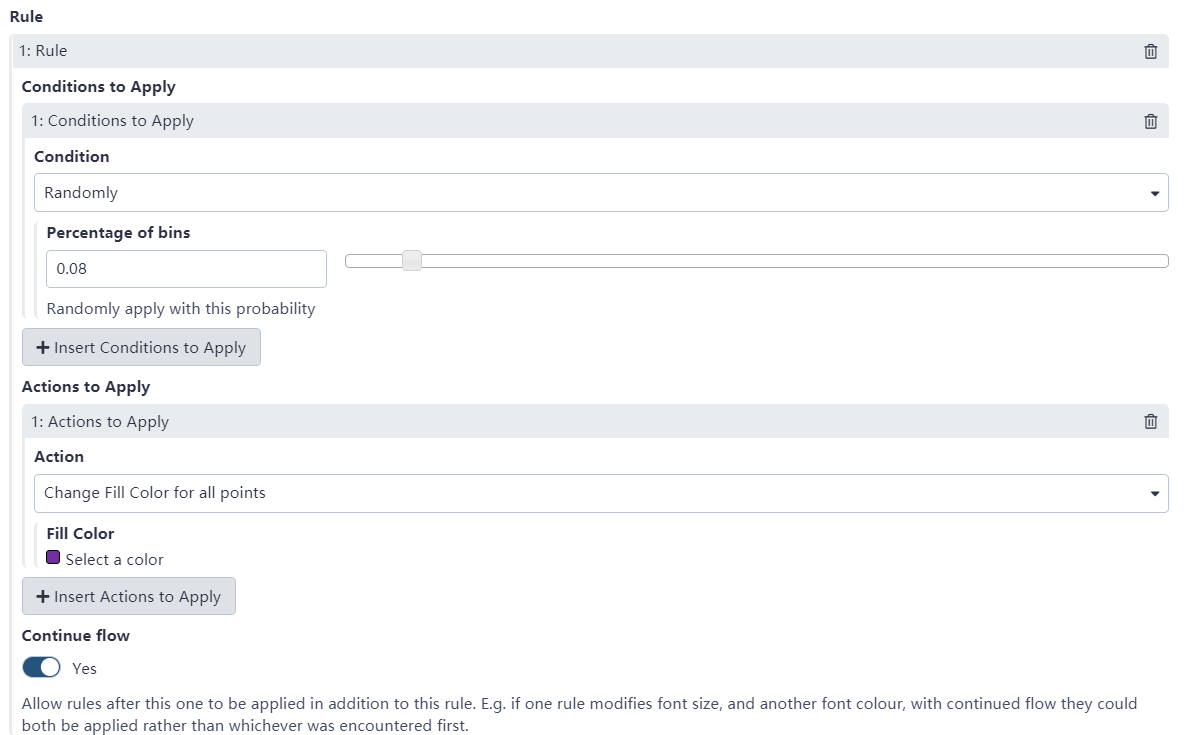Click the Condition dropdown arrow
This screenshot has width=1191, height=735.
1155,193
